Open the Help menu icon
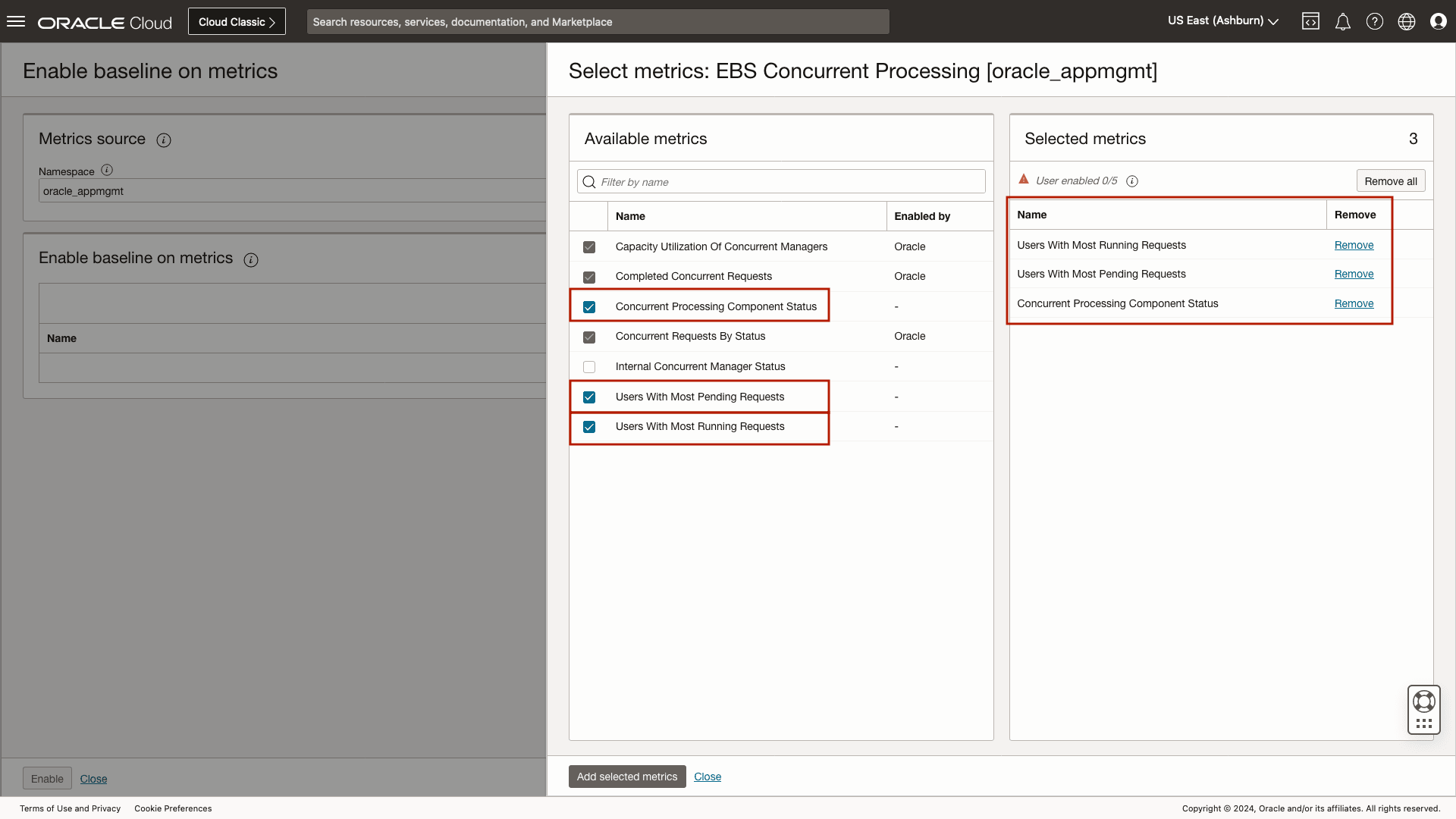 click(1374, 21)
